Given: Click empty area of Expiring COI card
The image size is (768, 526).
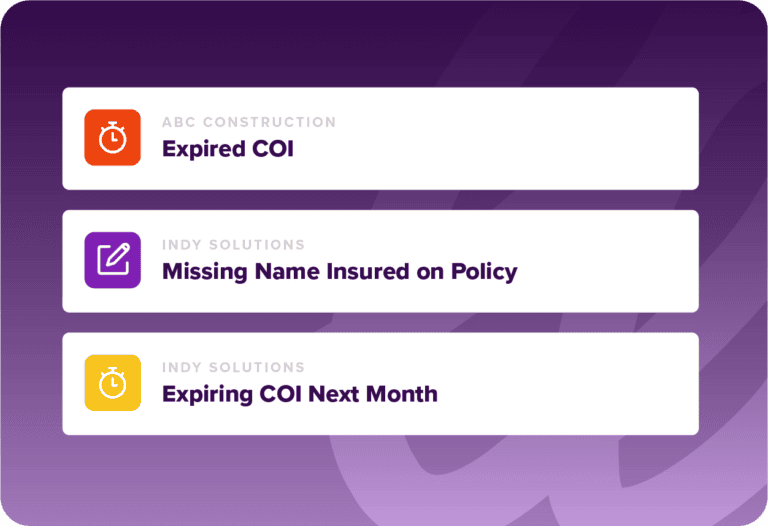Looking at the screenshot, I should pos(580,382).
